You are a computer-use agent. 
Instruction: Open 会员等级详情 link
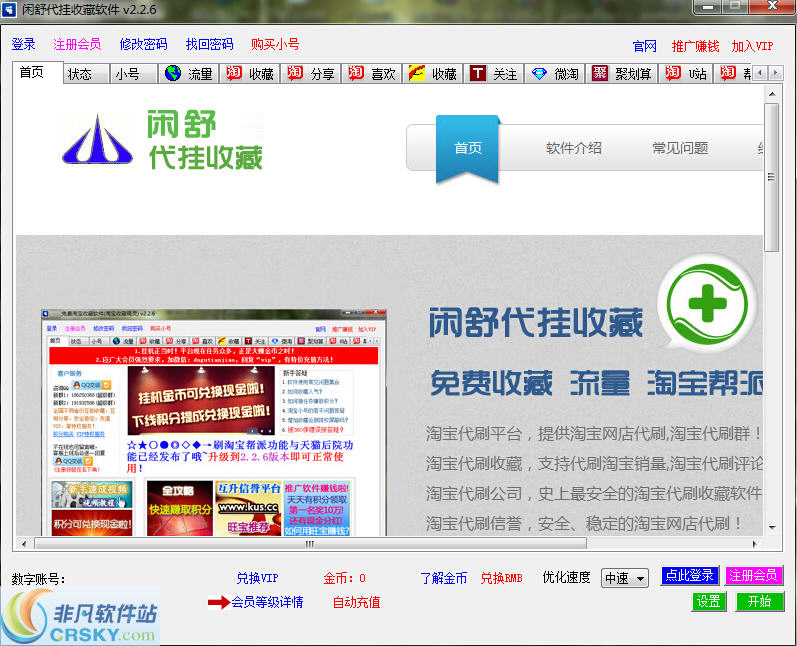(267, 602)
